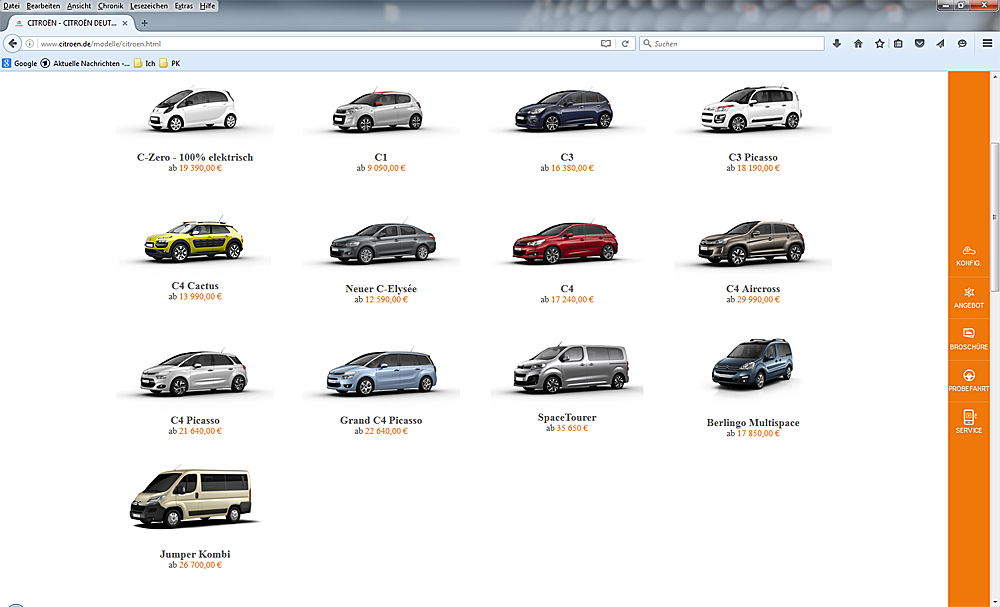Viewport: 1000px width, 607px height.
Task: Click the C-Zero car image
Action: click(x=195, y=110)
